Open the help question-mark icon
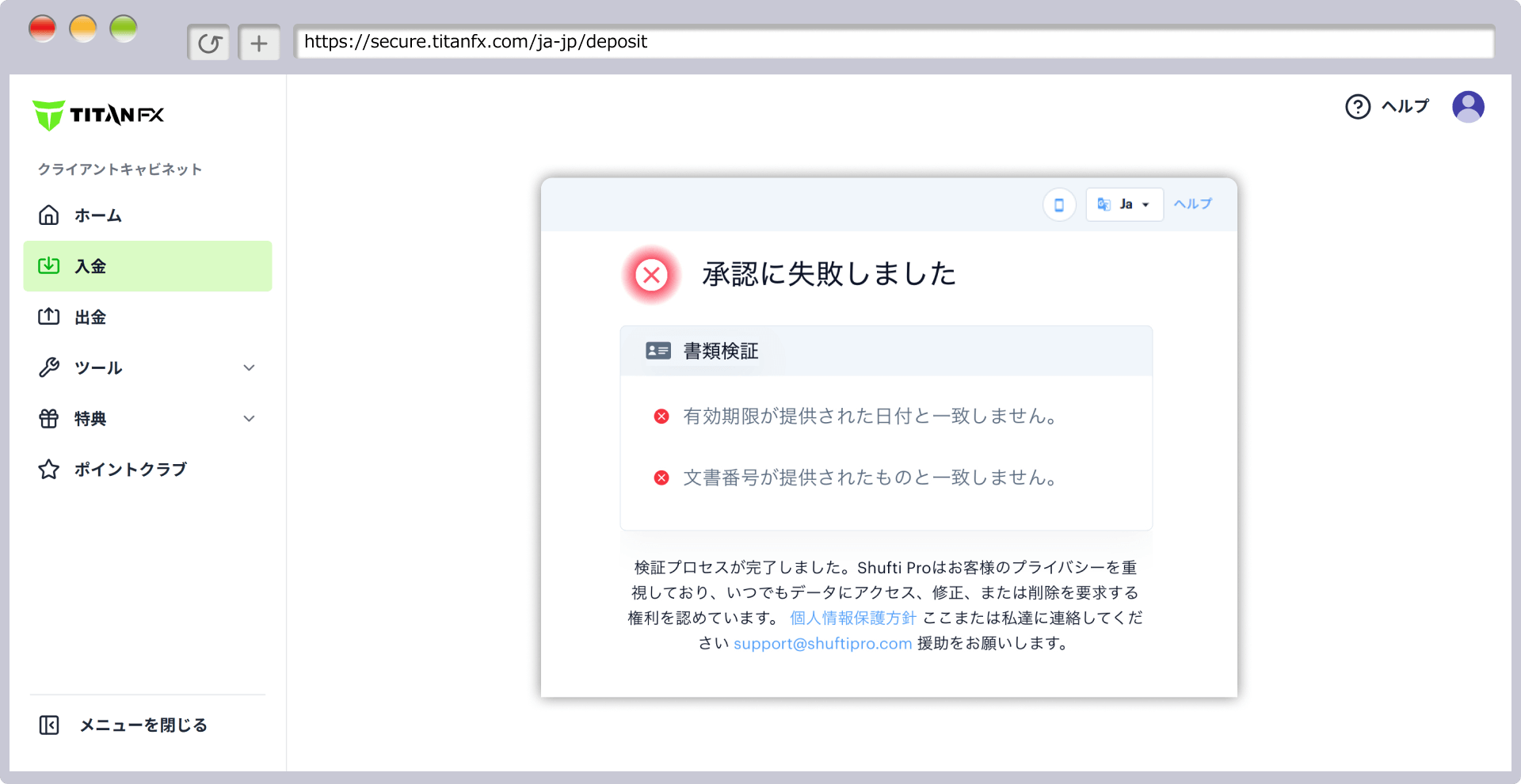Screen dimensions: 1521x784 [x=1358, y=106]
